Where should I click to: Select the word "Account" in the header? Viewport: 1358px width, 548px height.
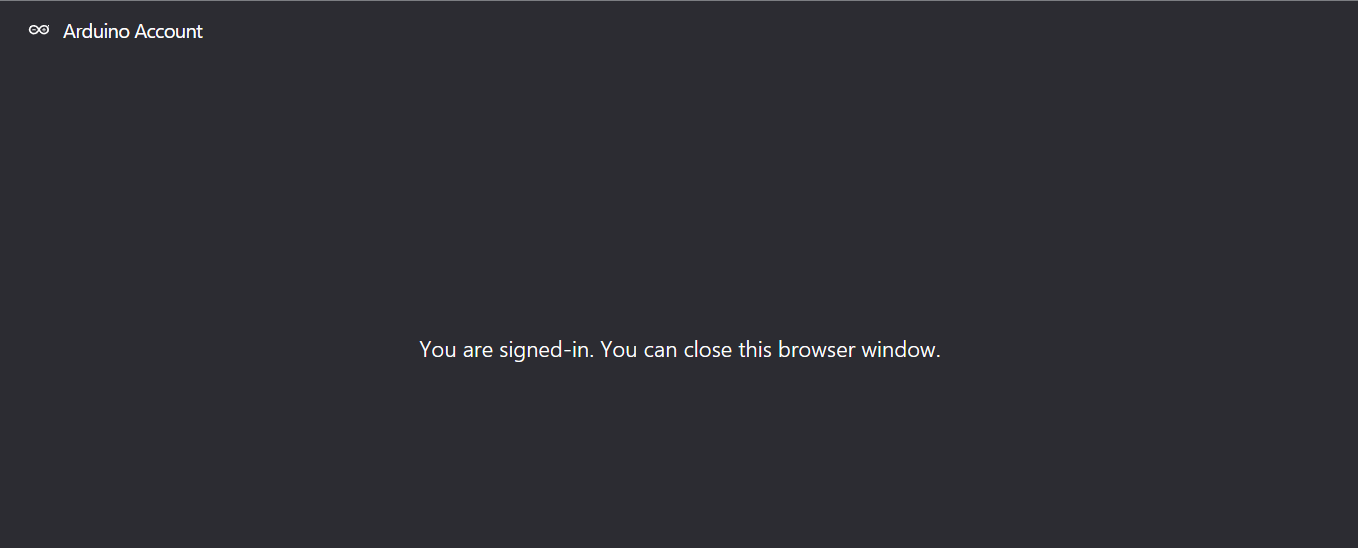click(169, 31)
